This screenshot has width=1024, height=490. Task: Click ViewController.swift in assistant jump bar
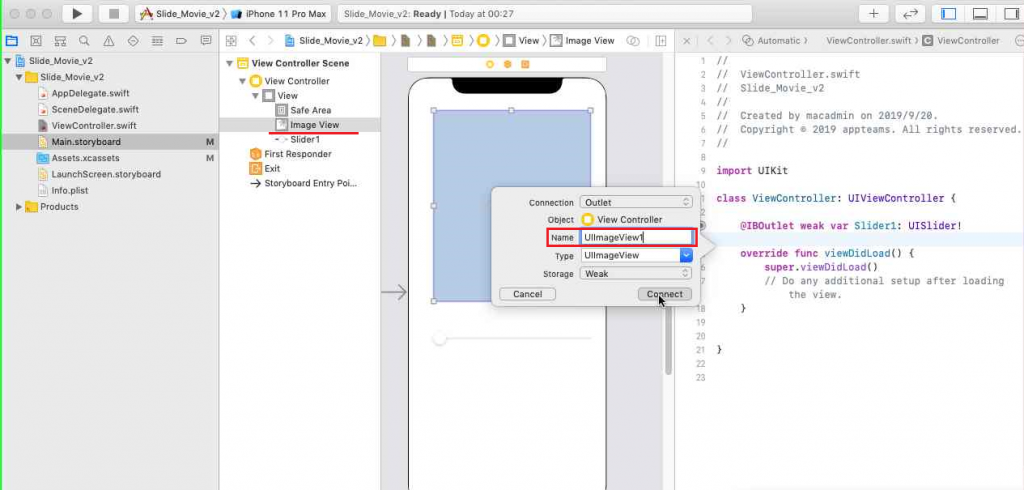868,41
